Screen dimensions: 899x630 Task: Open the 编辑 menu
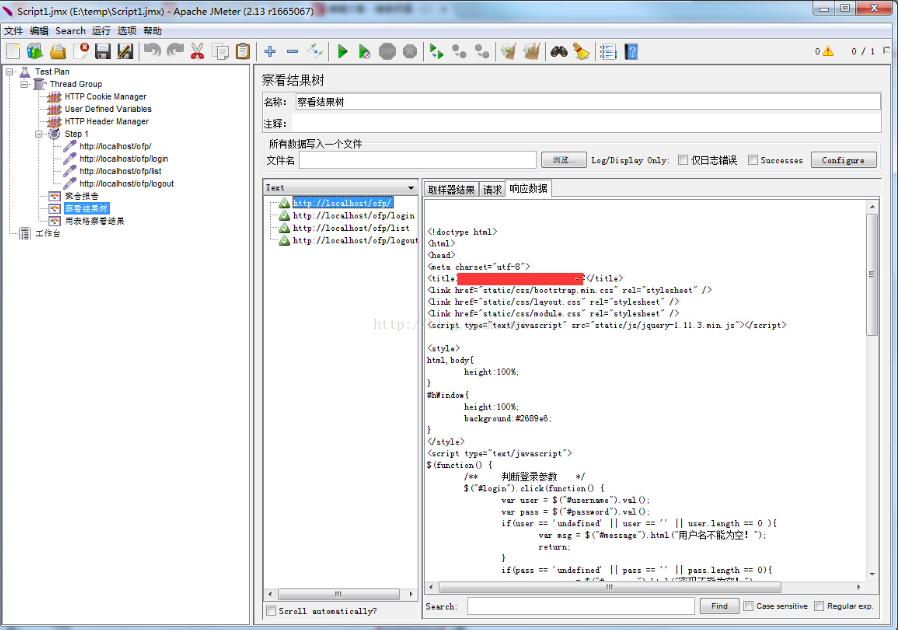tap(39, 30)
